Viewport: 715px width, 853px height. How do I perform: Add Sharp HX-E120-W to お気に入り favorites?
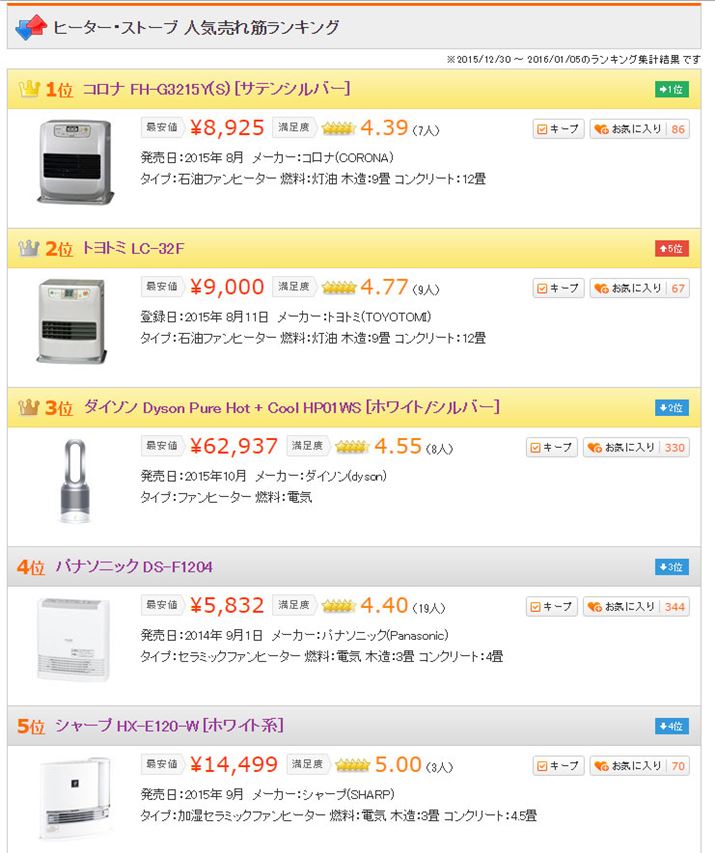tap(639, 767)
